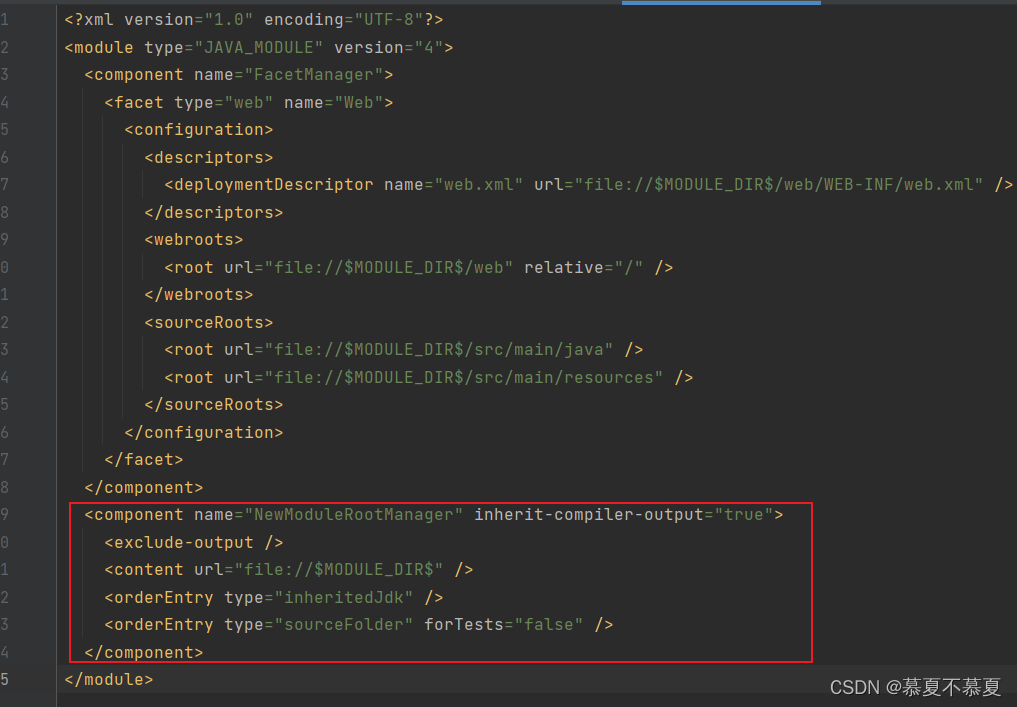1017x707 pixels.
Task: Place cursor on closing </descriptors> tag
Action: pos(213,213)
